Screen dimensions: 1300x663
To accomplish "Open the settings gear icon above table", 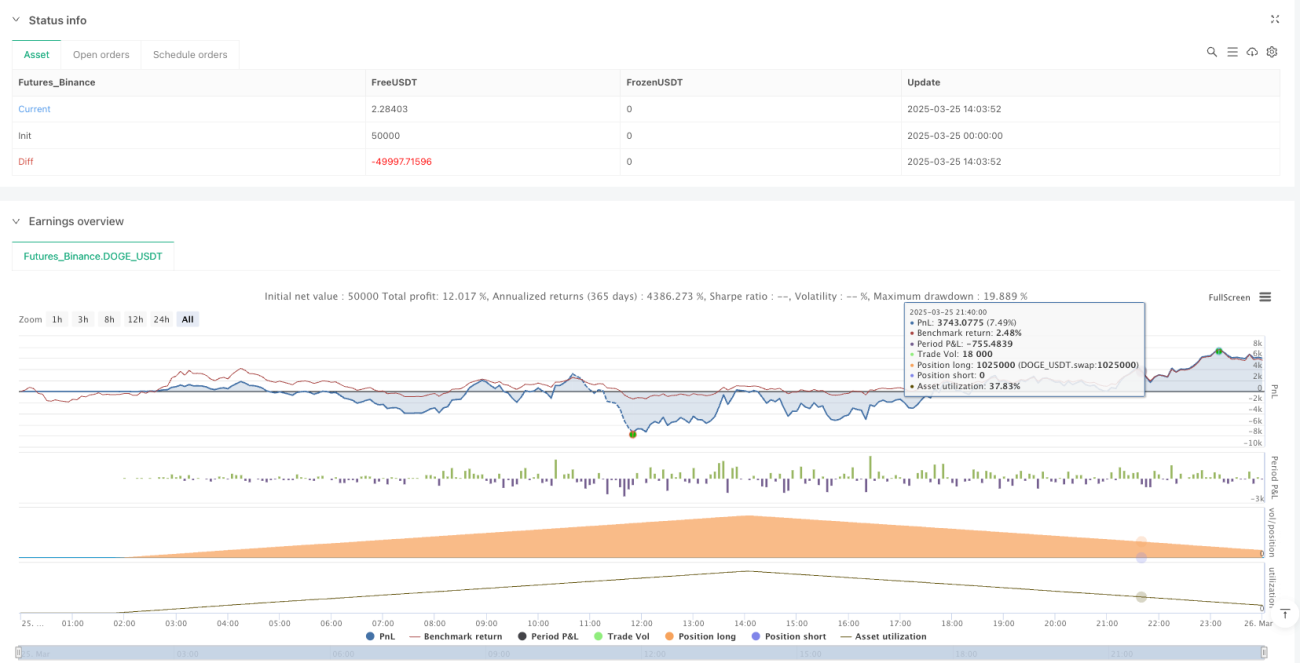I will [x=1272, y=52].
